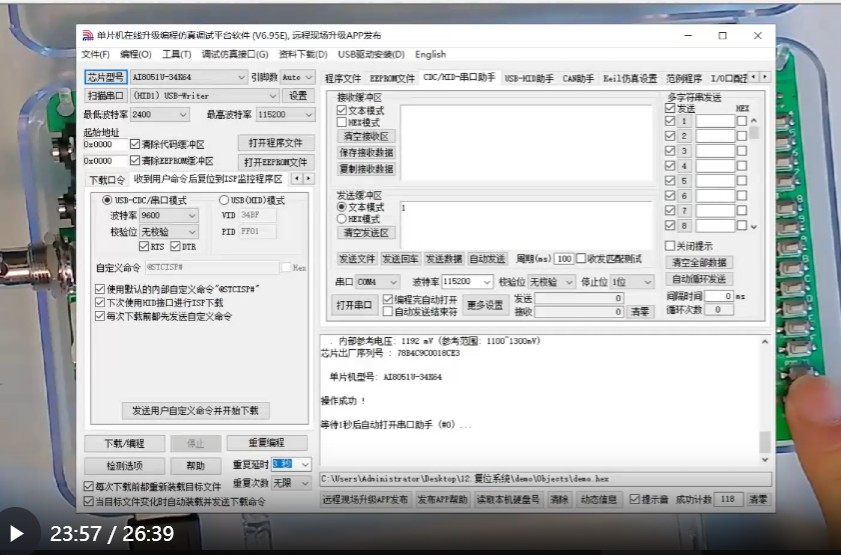Expand 波特率 9600 dropdown in USB-CDC mode
The width and height of the screenshot is (841, 555).
click(192, 216)
